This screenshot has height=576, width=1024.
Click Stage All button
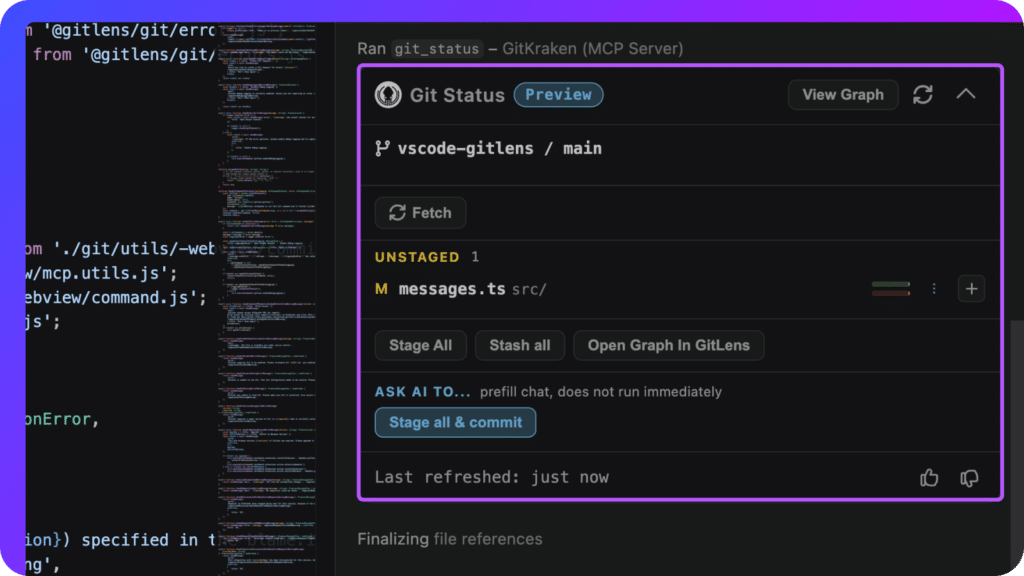click(420, 345)
